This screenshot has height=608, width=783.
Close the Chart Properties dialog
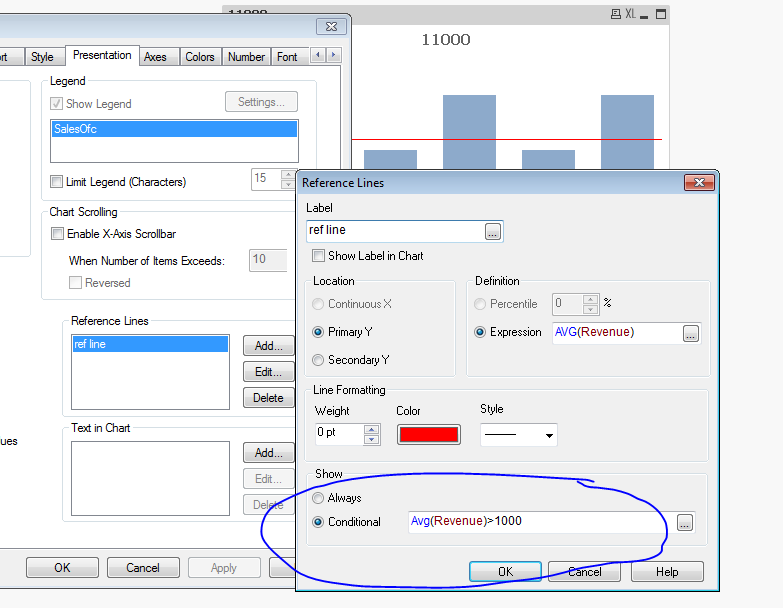pyautogui.click(x=331, y=26)
